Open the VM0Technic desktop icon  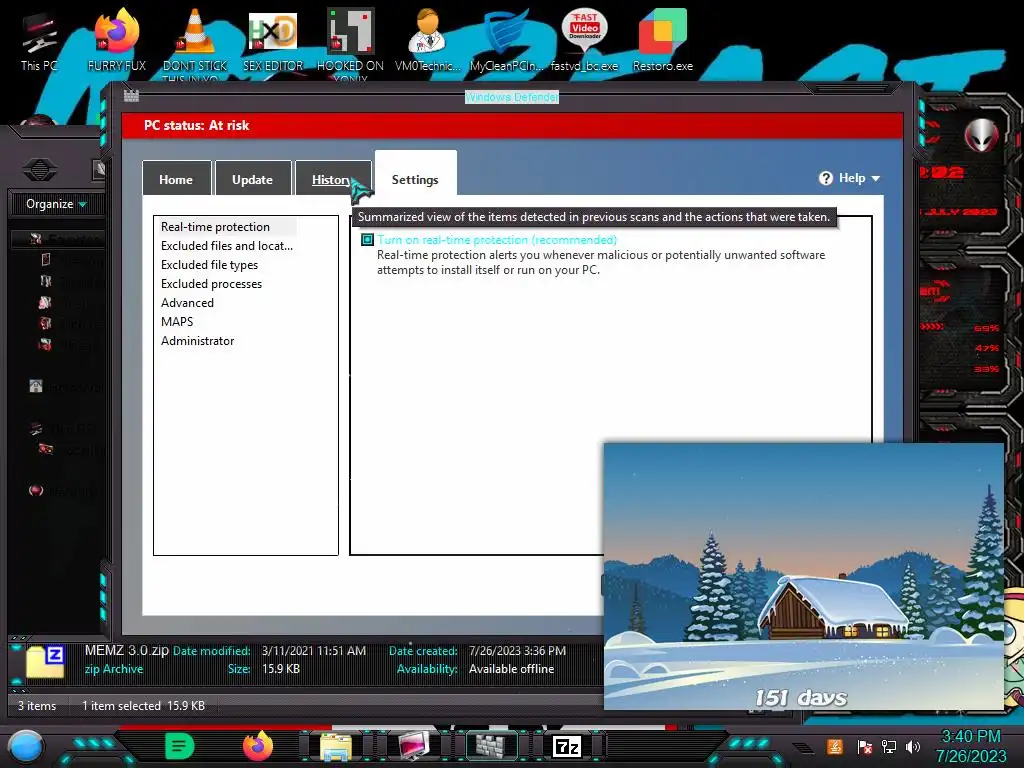(x=428, y=40)
